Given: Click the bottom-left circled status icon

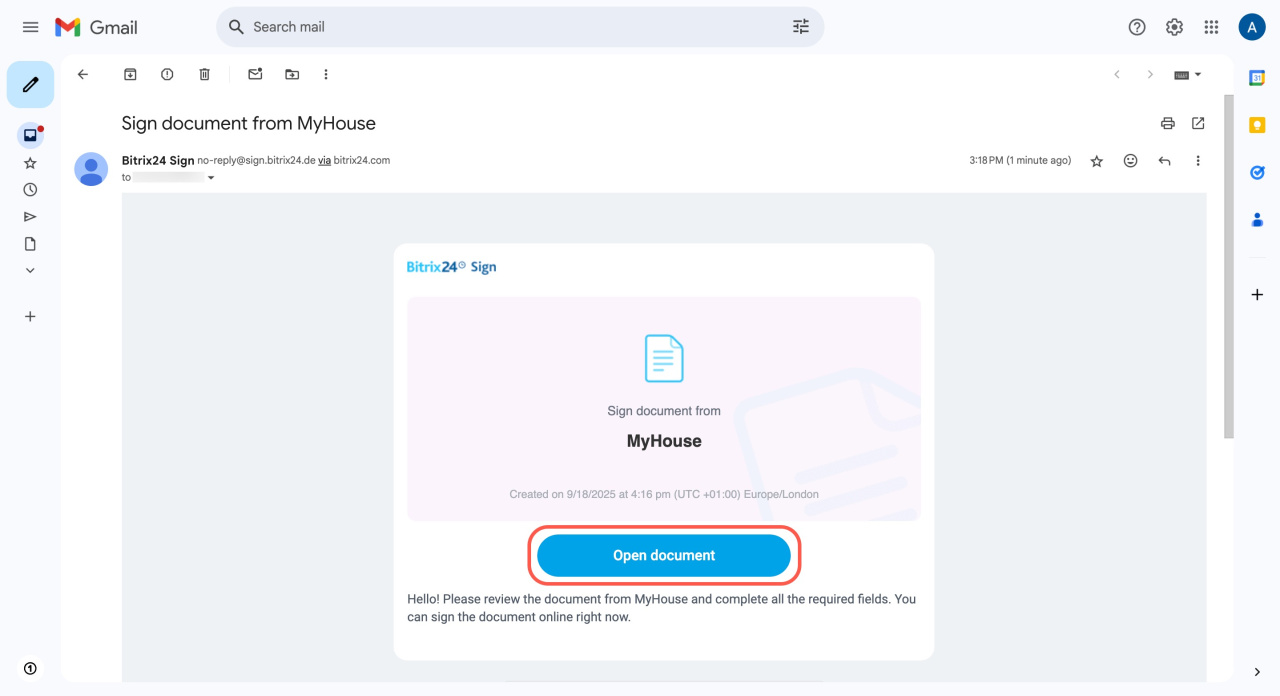Looking at the screenshot, I should [x=30, y=668].
